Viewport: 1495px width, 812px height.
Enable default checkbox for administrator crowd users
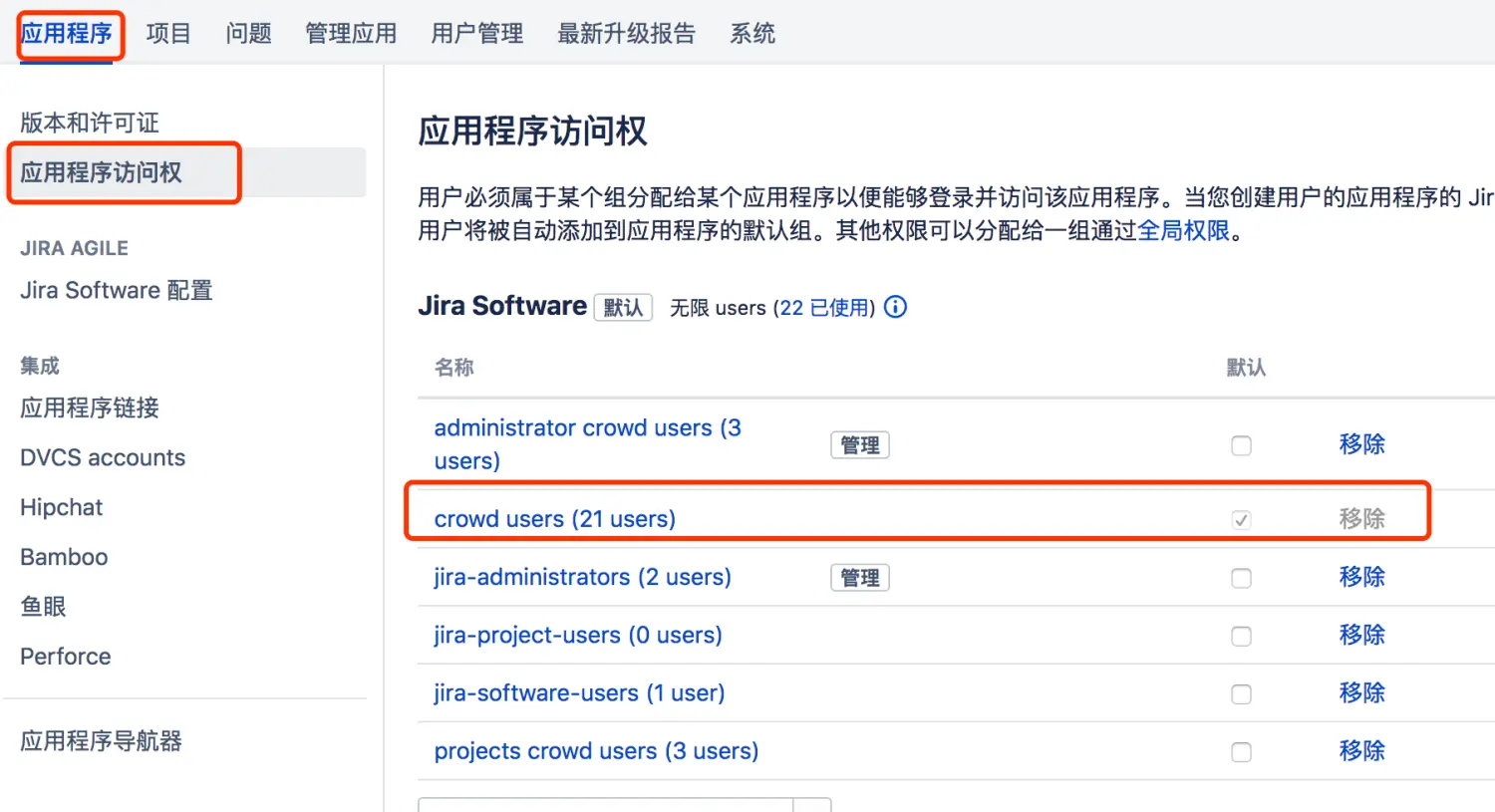click(x=1241, y=445)
